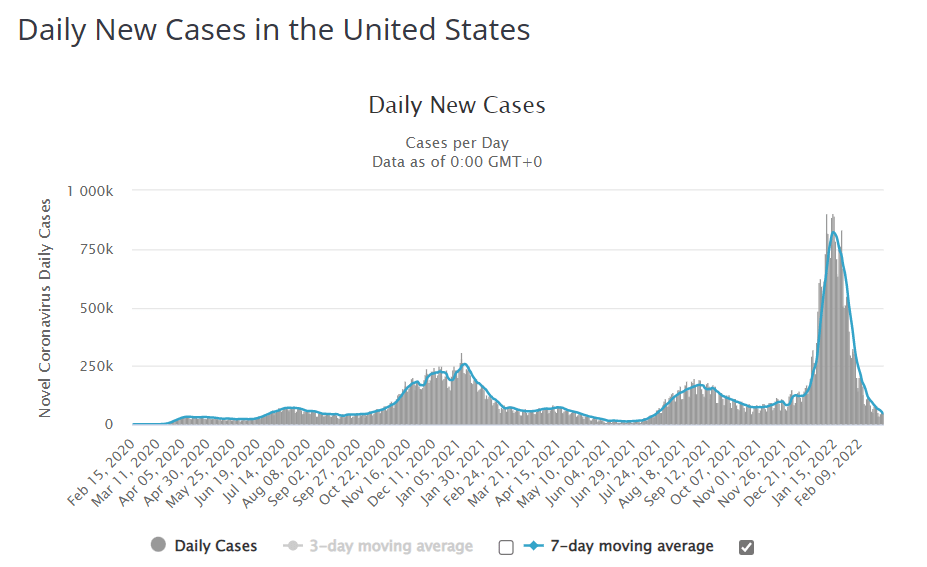Click the January 2022 peak of the chart
This screenshot has width=927, height=567.
[x=833, y=232]
